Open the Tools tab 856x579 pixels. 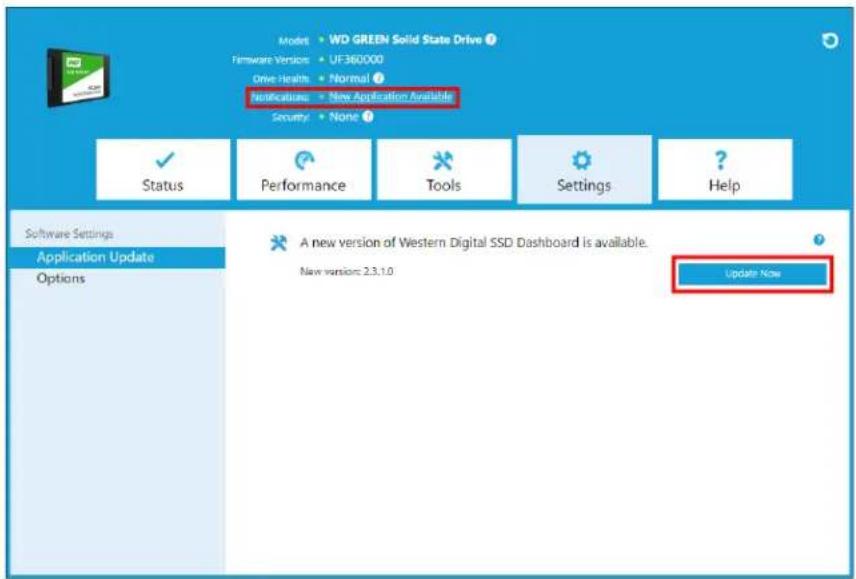point(444,170)
